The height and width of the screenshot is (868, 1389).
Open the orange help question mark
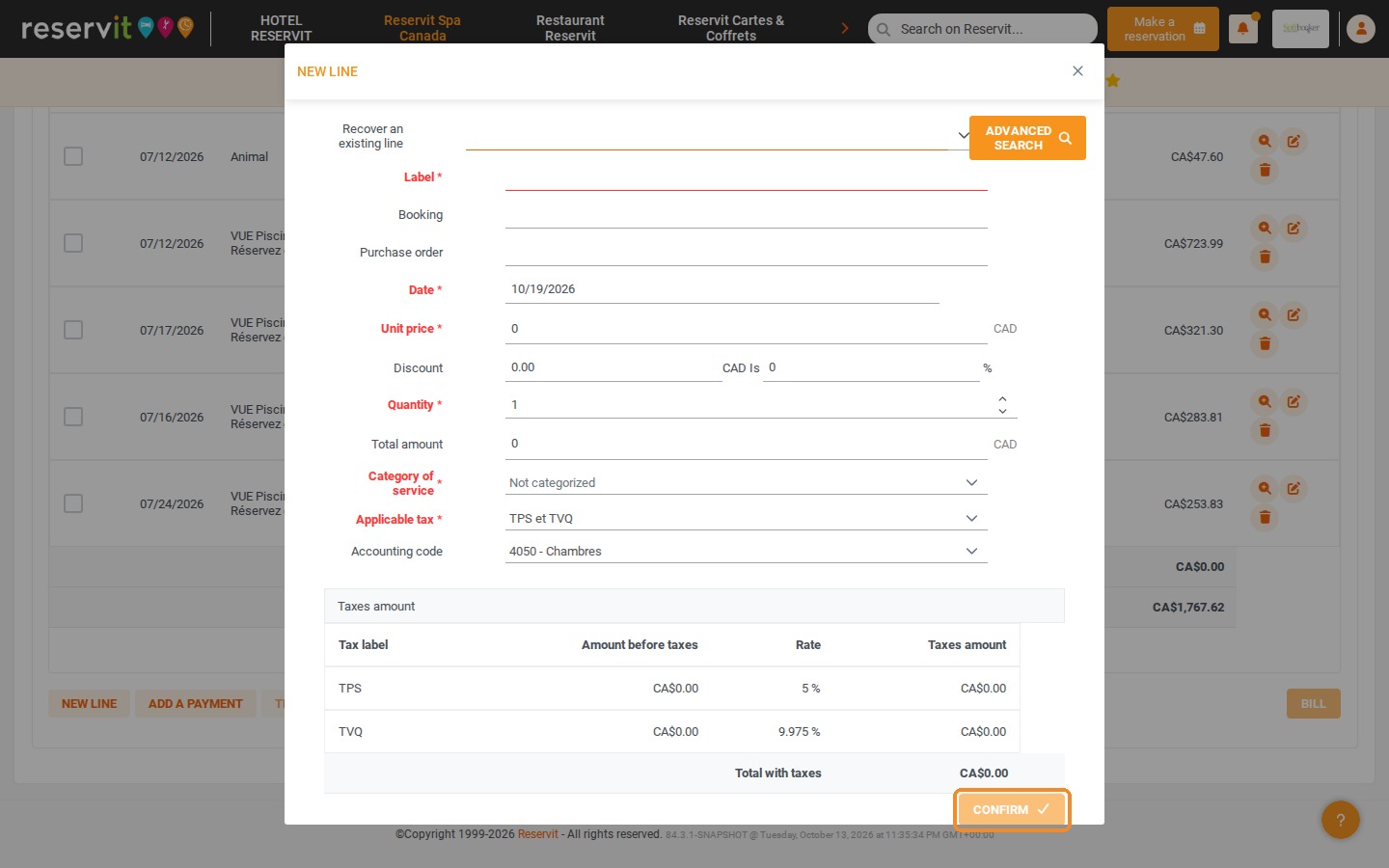coord(1340,821)
